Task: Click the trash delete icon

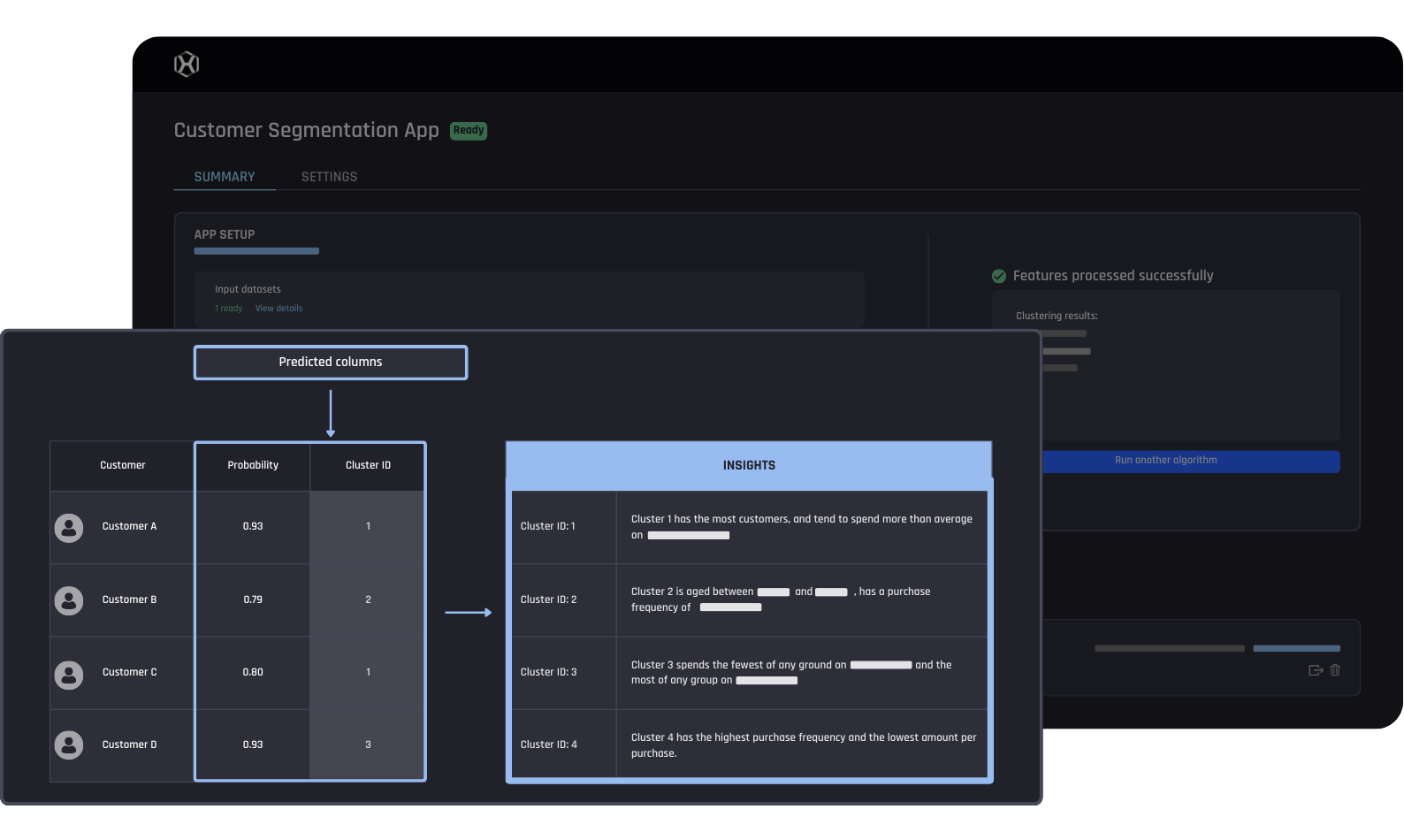Action: [x=1335, y=670]
